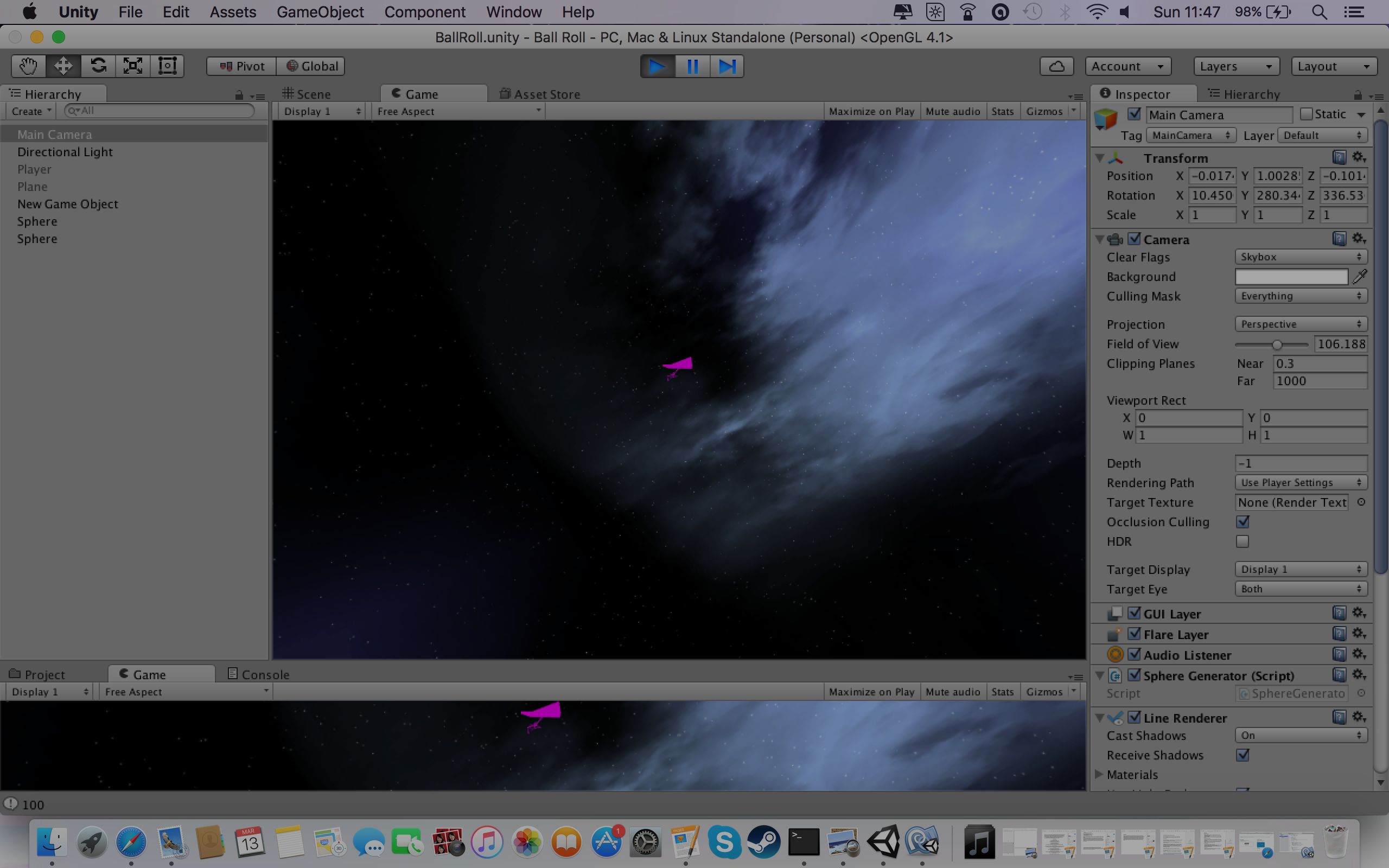Pick background color with eyedropper icon
Screen dimensions: 1389x868
(x=1360, y=277)
